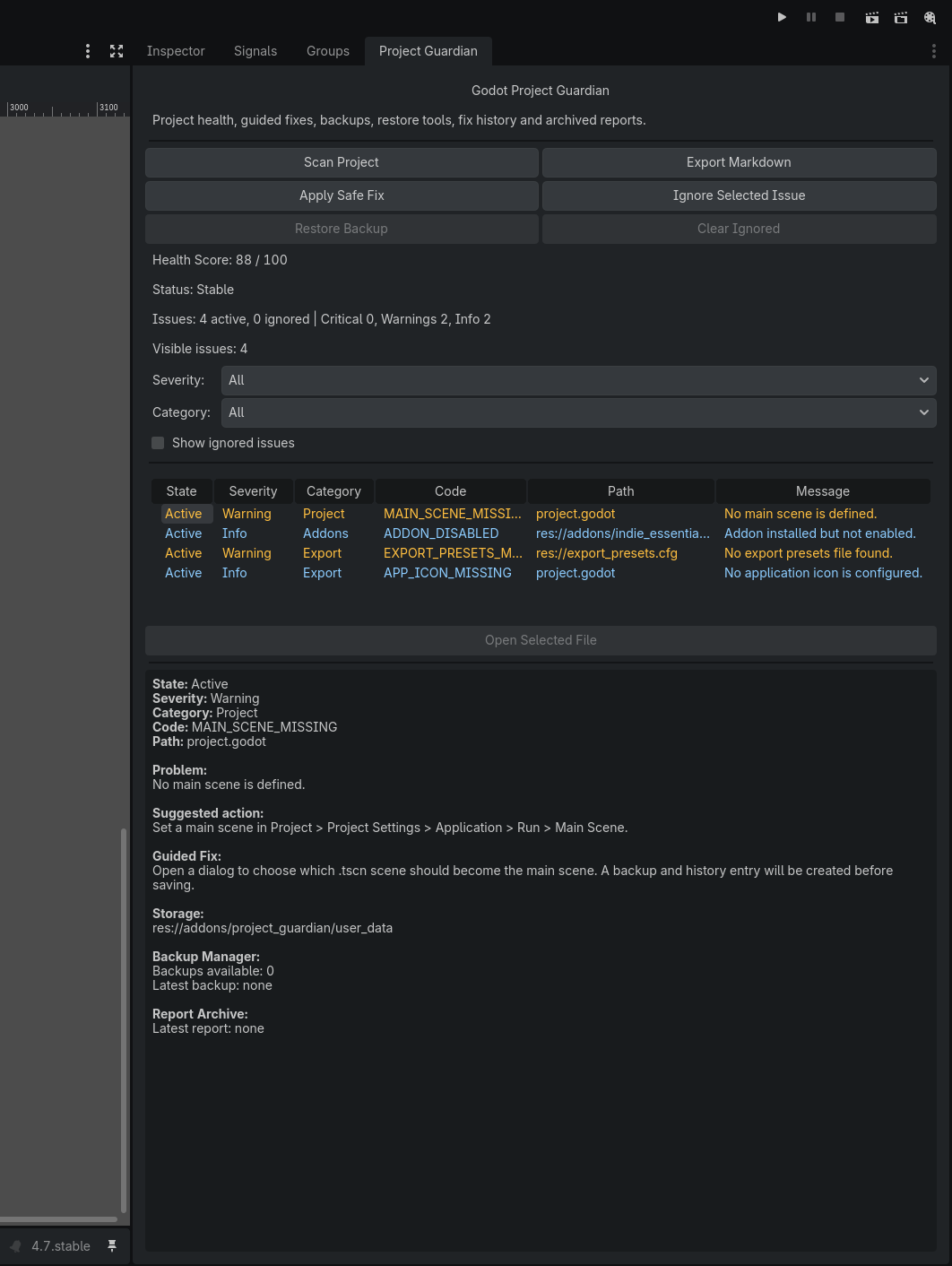The width and height of the screenshot is (952, 1266).
Task: Click Godot icon beside 4.7.stable
Action: 15,1246
